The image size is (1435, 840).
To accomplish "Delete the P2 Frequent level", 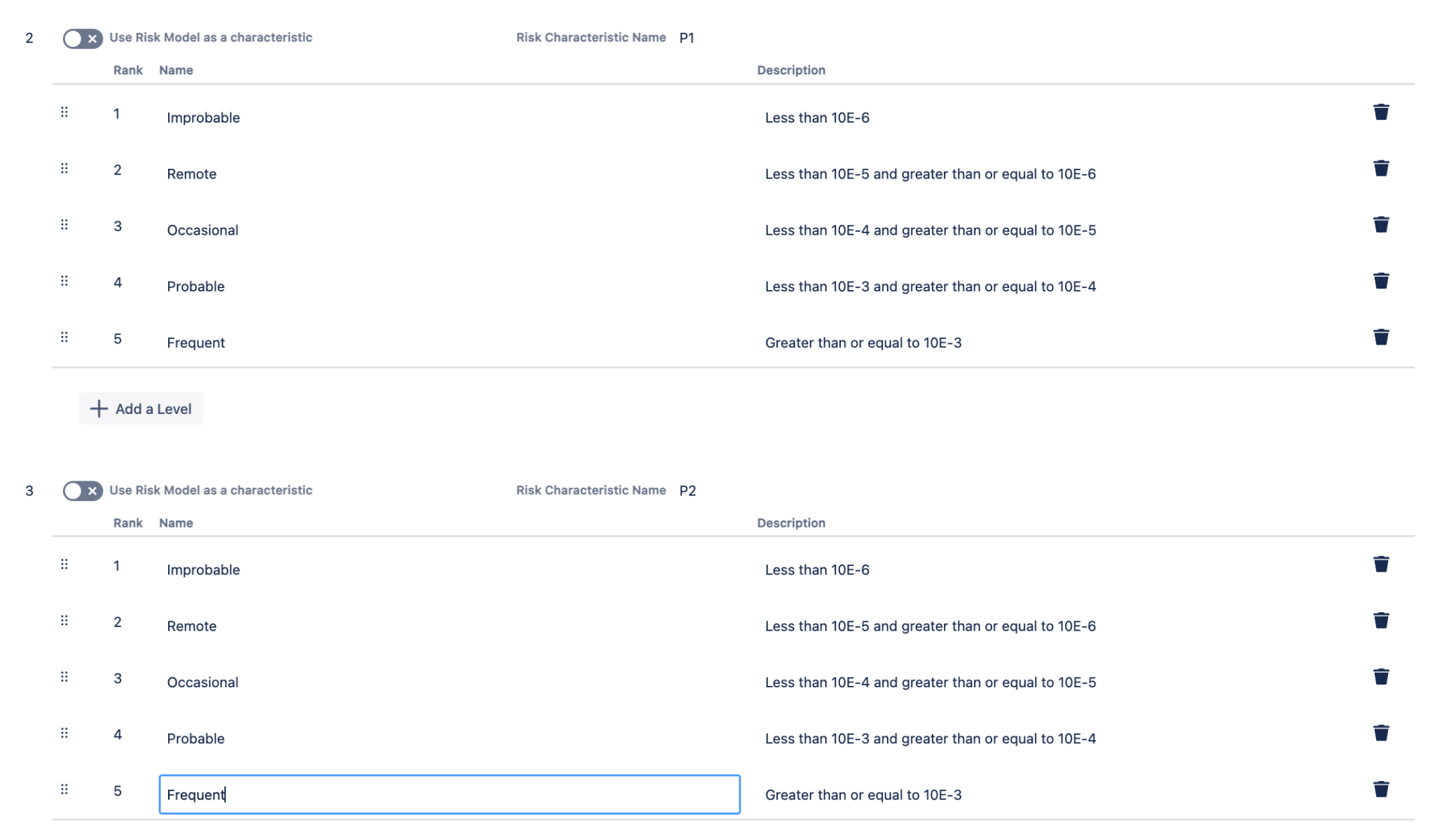I will coord(1380,789).
